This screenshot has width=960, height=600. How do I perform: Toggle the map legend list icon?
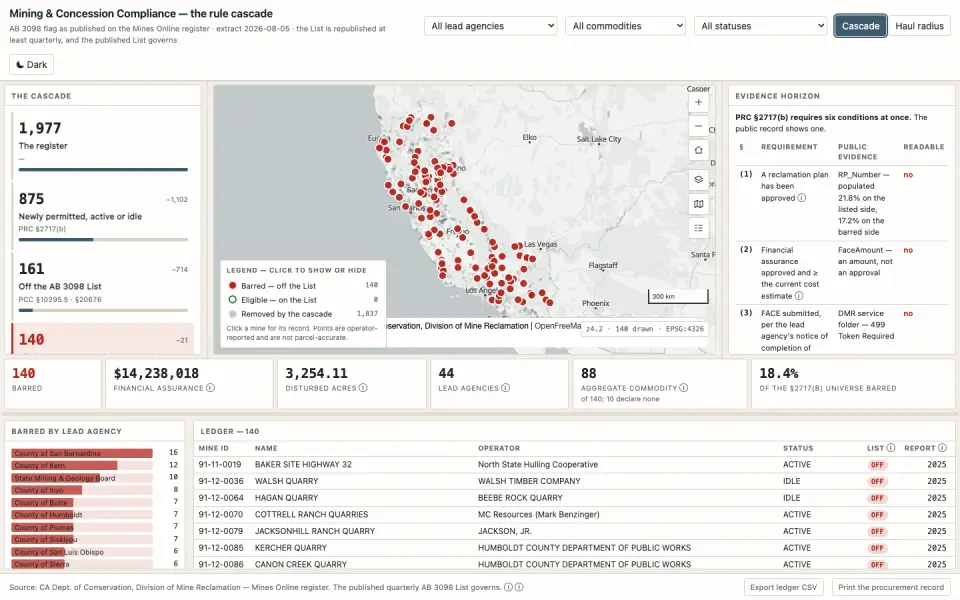click(699, 228)
